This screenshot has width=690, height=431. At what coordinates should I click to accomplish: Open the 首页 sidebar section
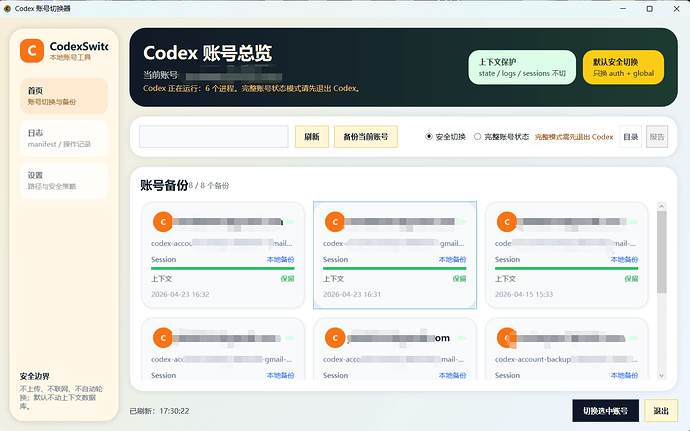click(64, 96)
